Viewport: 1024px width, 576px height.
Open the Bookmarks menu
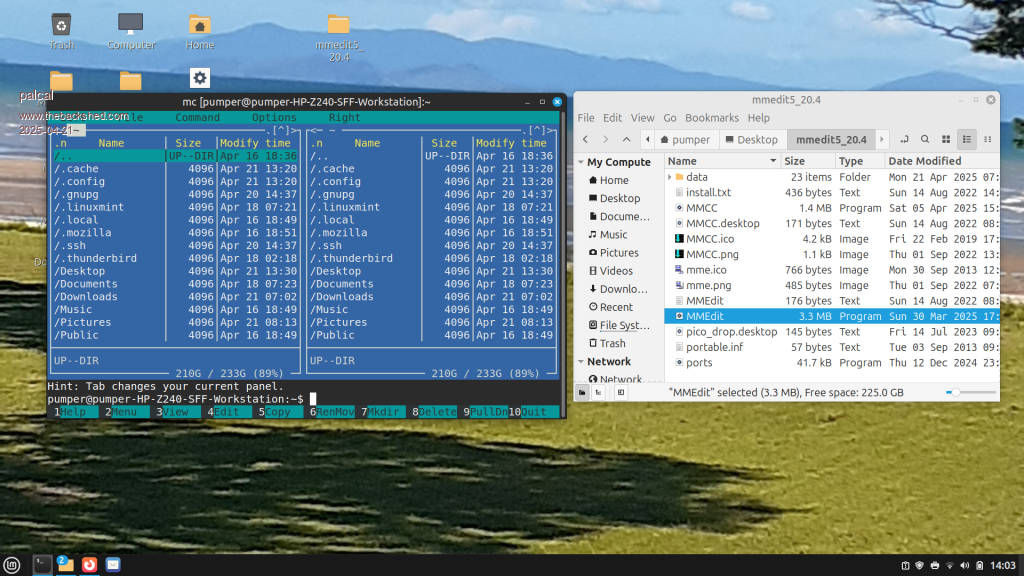pos(712,118)
